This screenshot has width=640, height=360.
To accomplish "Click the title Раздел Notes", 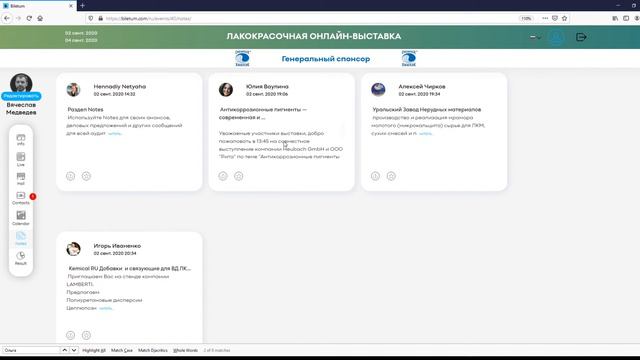I will (x=85, y=109).
